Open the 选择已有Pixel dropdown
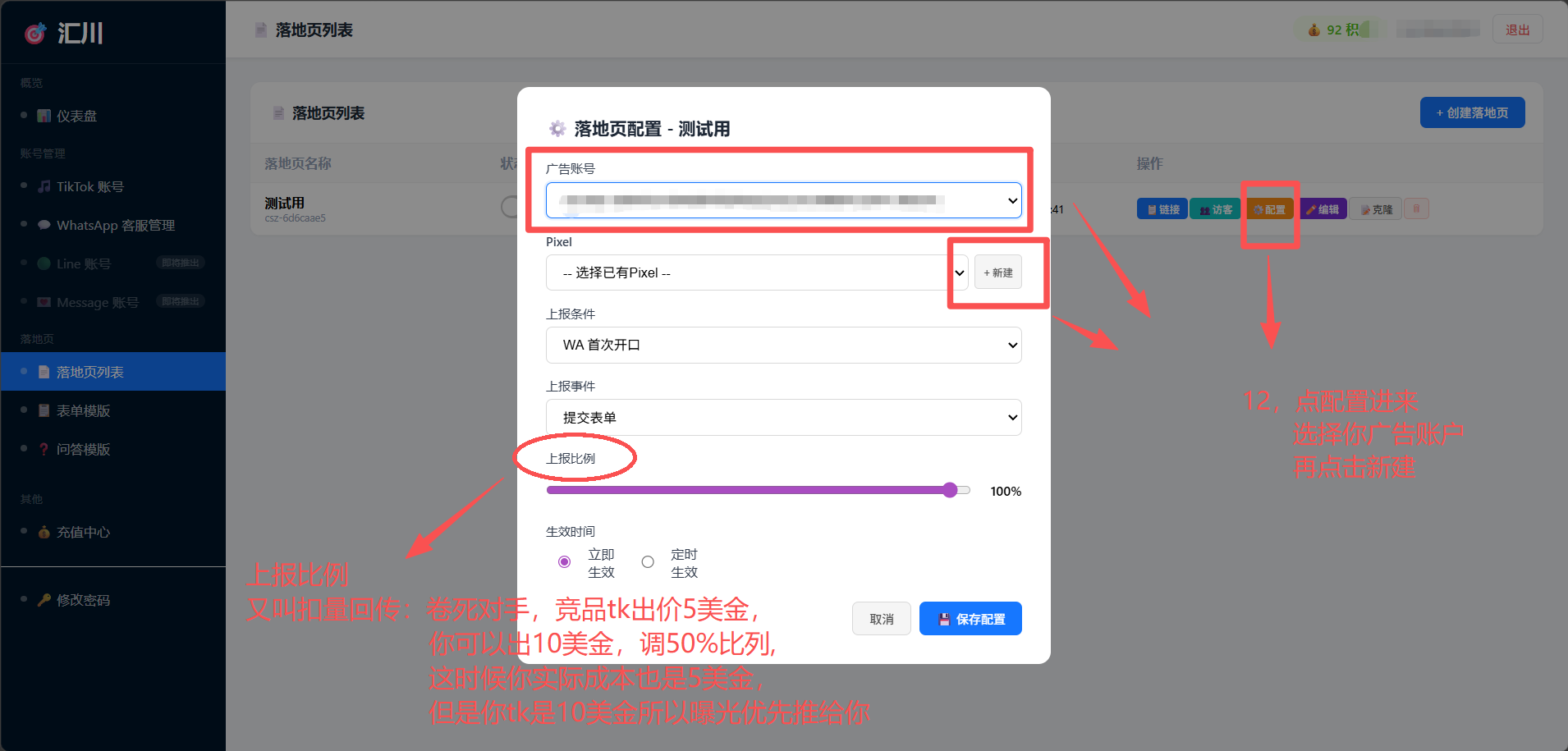This screenshot has height=751, width=1568. click(757, 272)
